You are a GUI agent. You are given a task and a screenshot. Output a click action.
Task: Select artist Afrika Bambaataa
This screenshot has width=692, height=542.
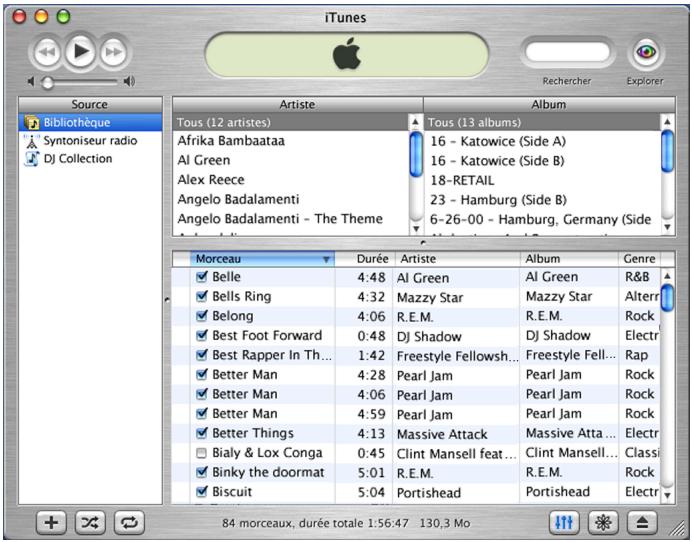(291, 141)
